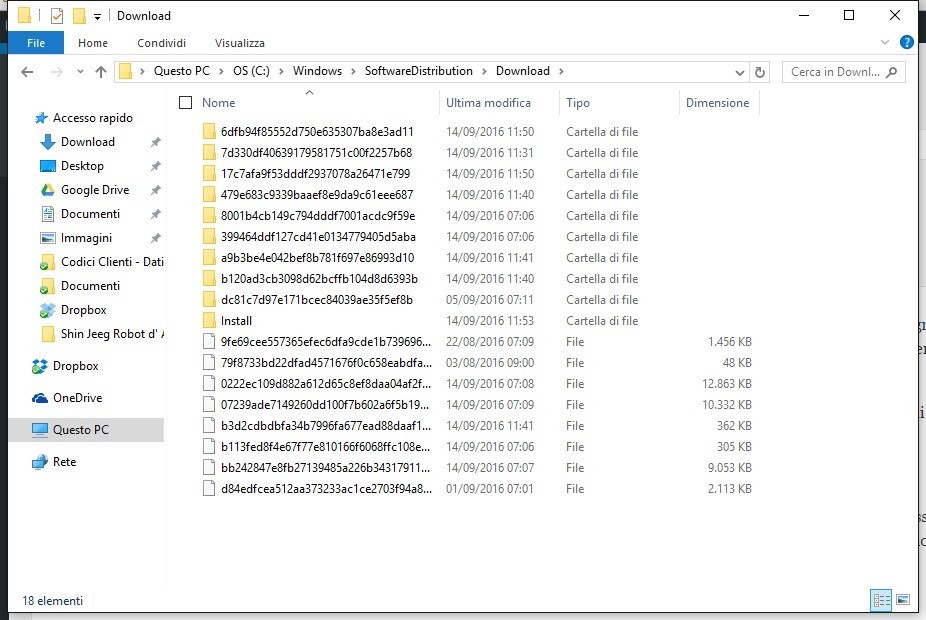Viewport: 926px width, 620px height.
Task: Expand the ribbon with the chevron
Action: click(x=885, y=43)
